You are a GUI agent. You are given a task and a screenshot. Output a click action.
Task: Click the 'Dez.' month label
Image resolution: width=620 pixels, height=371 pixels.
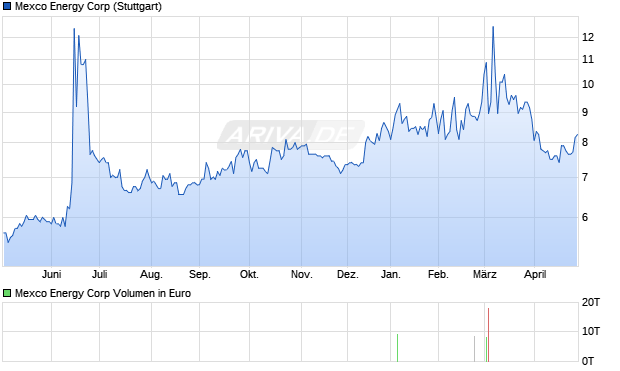point(348,274)
